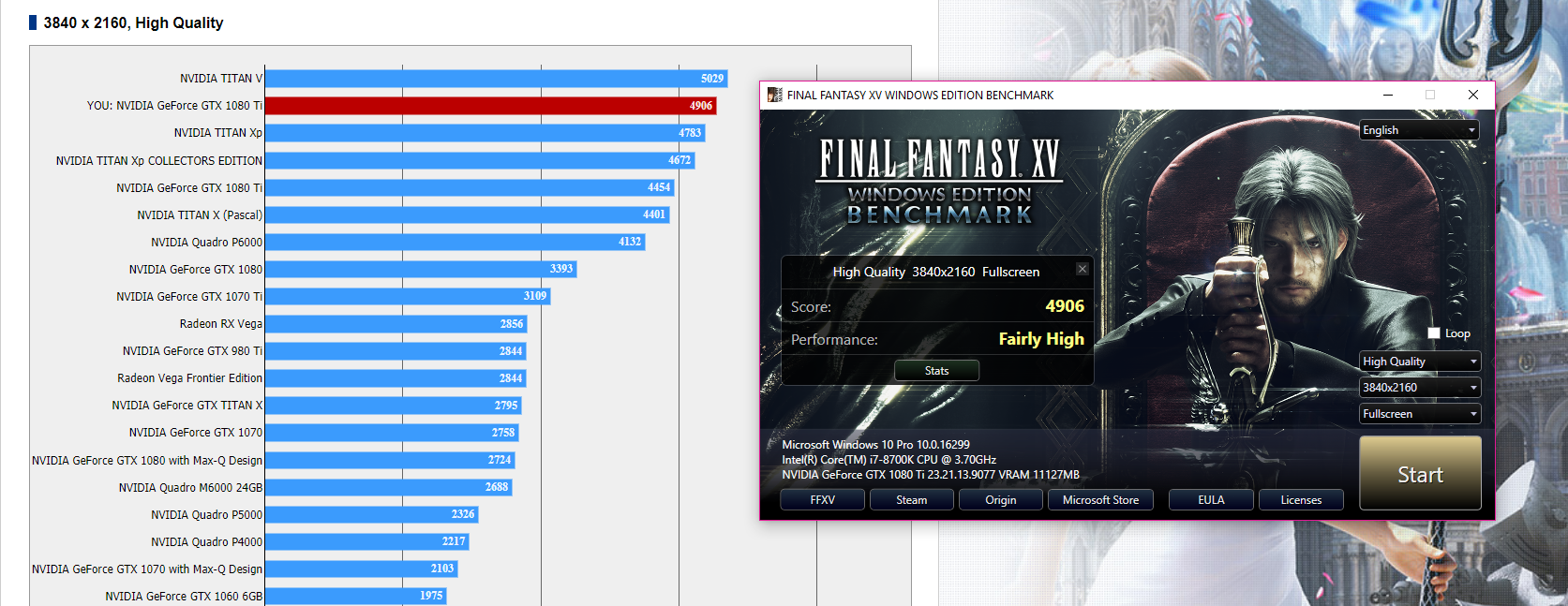This screenshot has width=1568, height=606.
Task: Open the 3840x2160 resolution dropdown
Action: tap(1420, 388)
